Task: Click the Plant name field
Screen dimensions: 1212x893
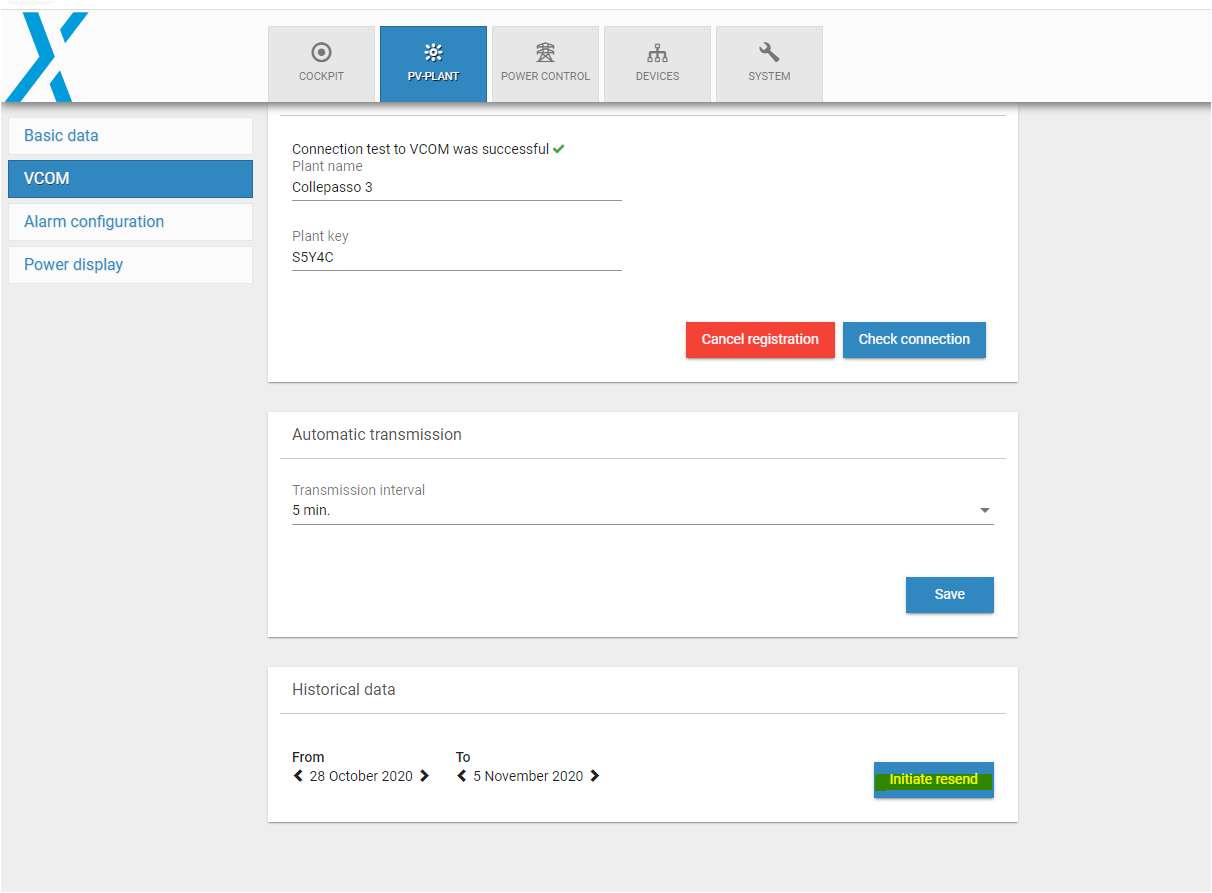Action: (457, 187)
